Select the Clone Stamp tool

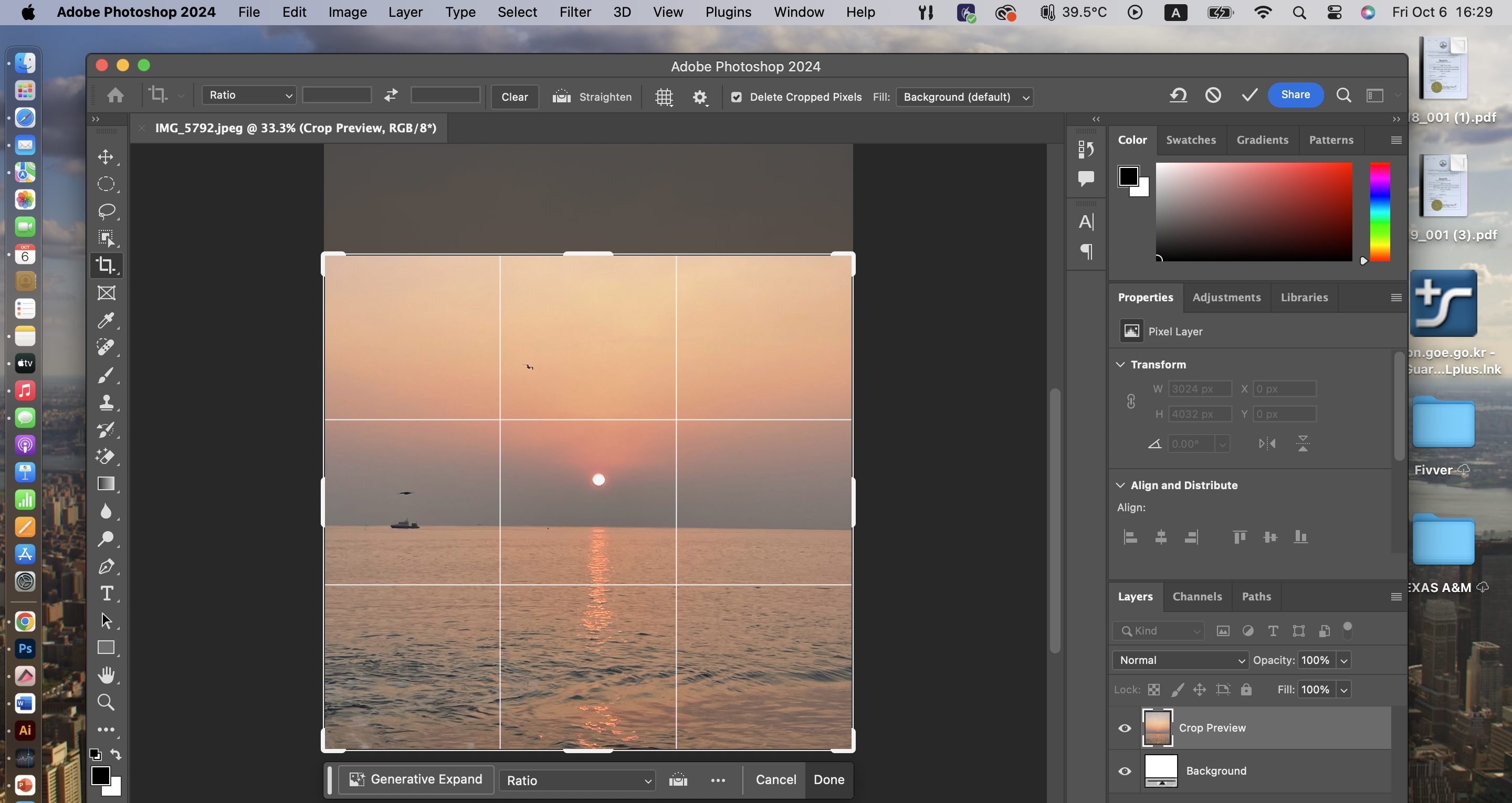(x=106, y=403)
